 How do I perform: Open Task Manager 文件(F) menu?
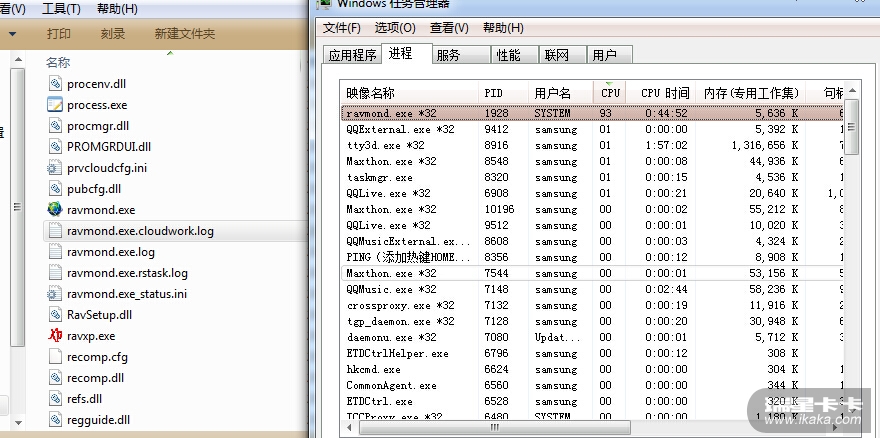click(x=342, y=28)
